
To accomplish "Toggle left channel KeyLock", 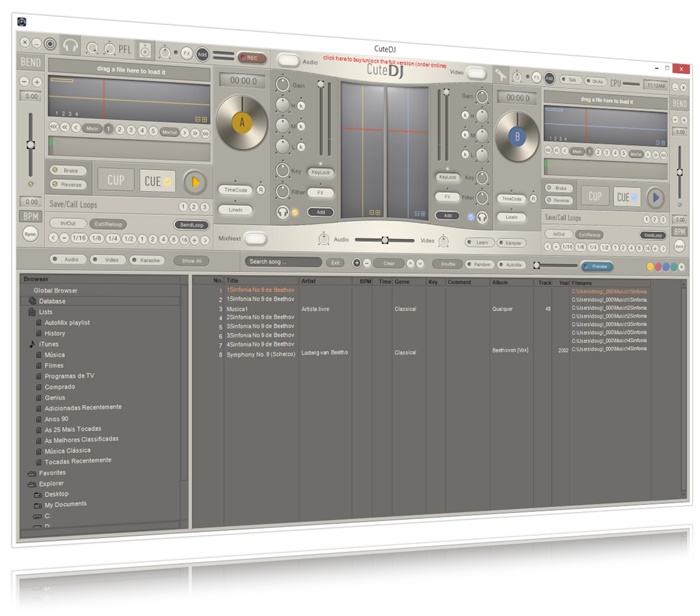I will point(321,172).
